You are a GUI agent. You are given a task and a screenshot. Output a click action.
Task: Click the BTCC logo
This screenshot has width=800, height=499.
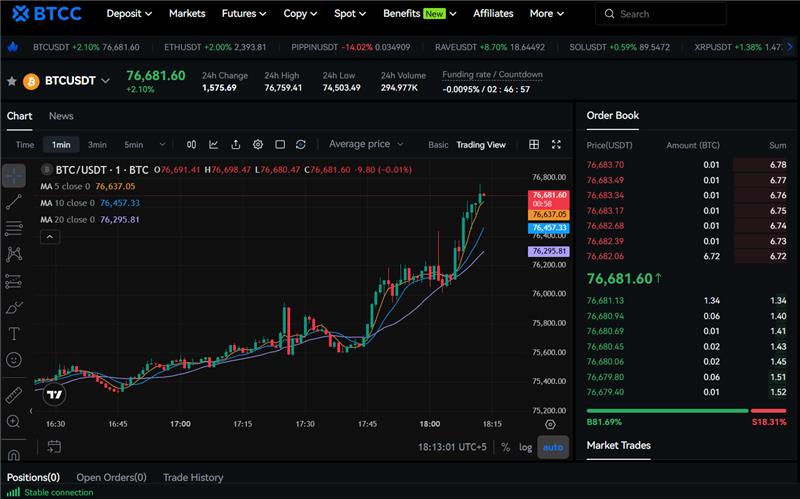[x=46, y=14]
